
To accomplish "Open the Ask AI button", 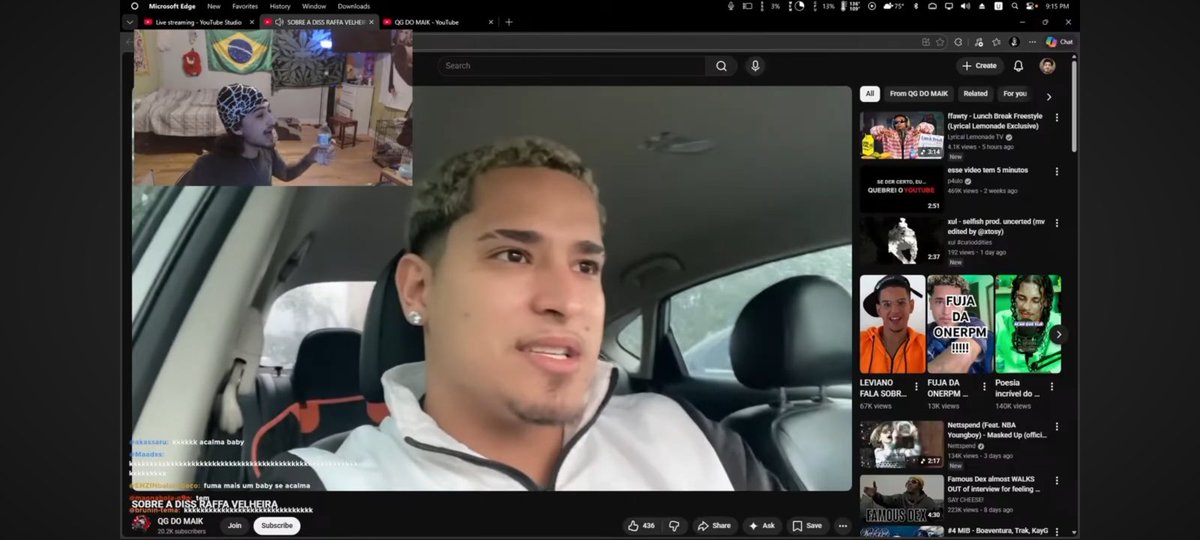I will (x=762, y=525).
